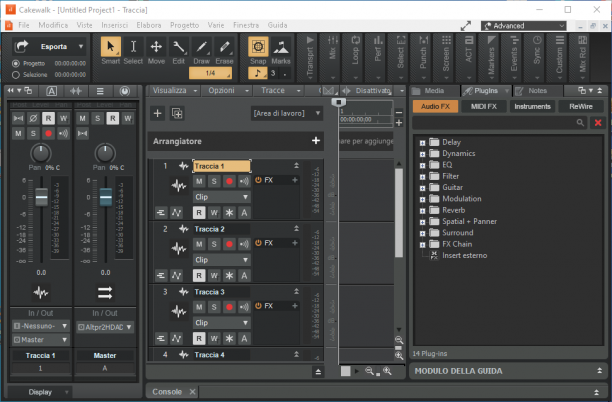Screen dimensions: 612x402
Task: Open the Progetto menu
Action: click(x=184, y=25)
